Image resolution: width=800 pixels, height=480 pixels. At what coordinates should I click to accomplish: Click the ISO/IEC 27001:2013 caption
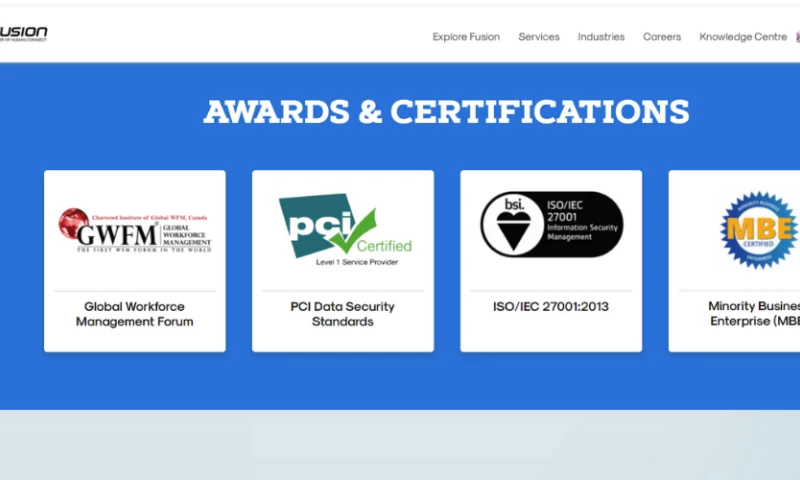click(x=551, y=306)
